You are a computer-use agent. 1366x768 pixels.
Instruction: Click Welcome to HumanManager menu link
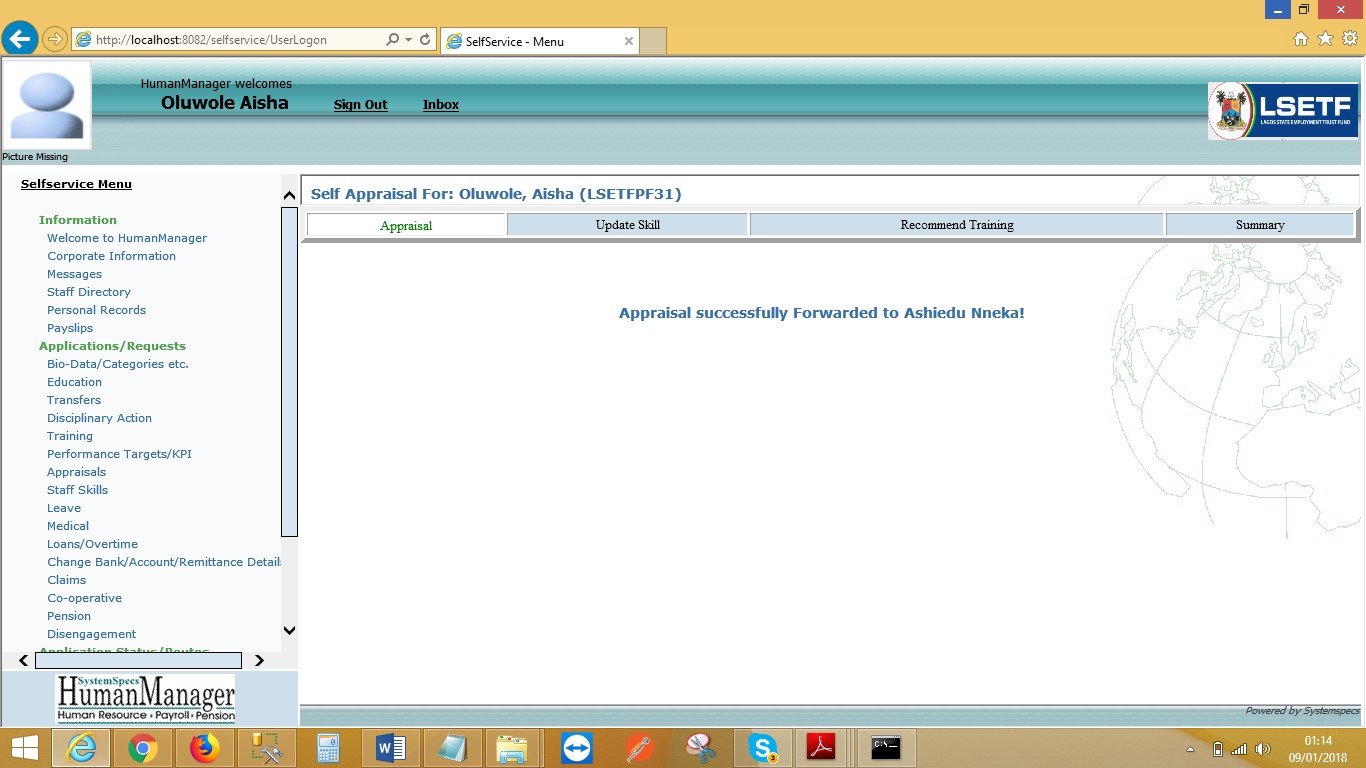pos(127,238)
